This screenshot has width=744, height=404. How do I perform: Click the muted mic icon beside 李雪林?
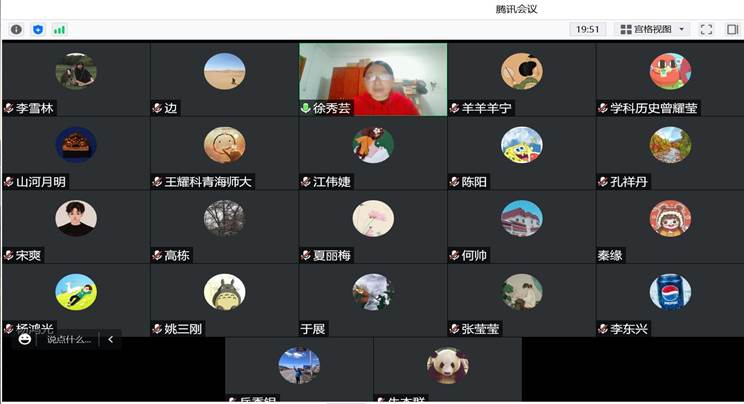click(x=9, y=108)
